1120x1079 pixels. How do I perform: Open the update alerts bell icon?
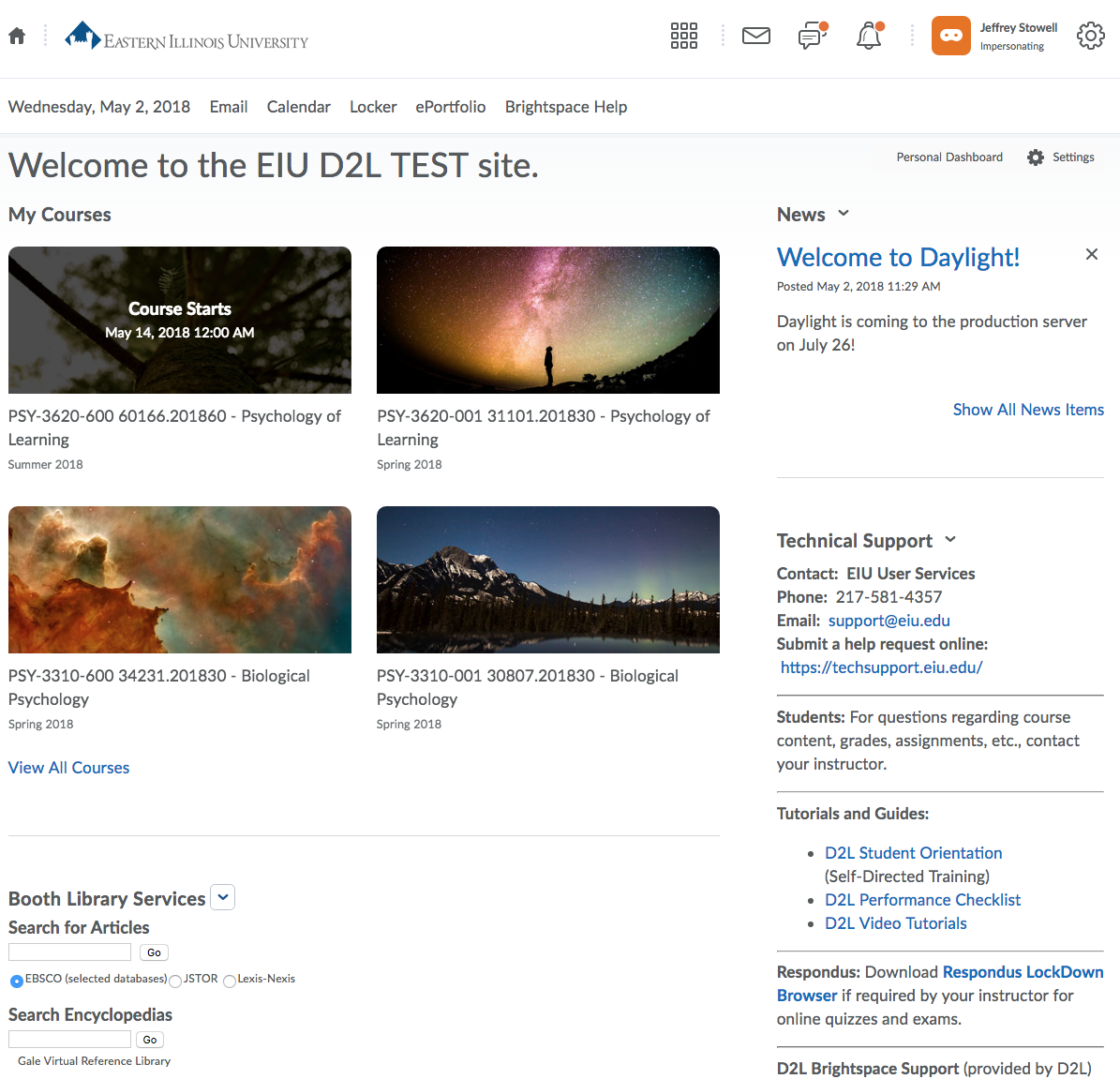coord(869,37)
